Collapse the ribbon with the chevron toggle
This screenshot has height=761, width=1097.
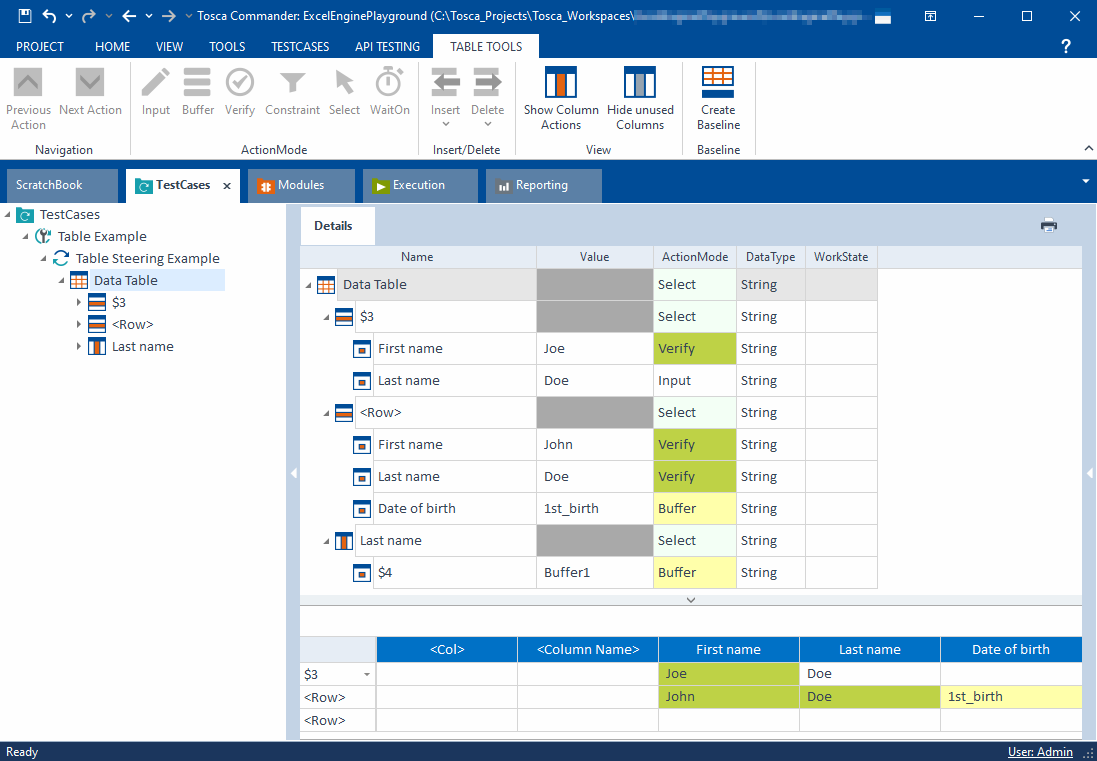[1088, 149]
